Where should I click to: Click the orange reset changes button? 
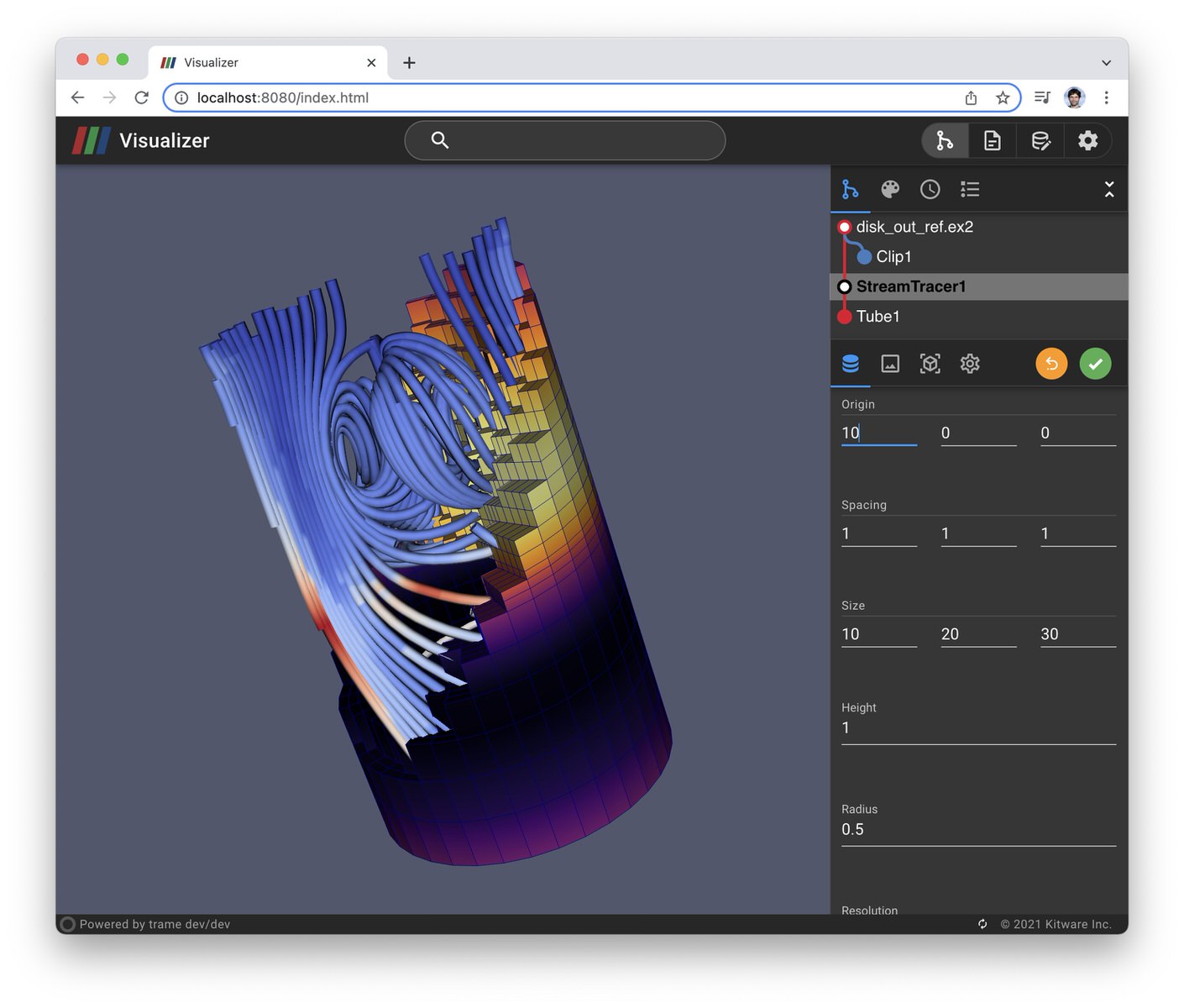click(x=1051, y=364)
